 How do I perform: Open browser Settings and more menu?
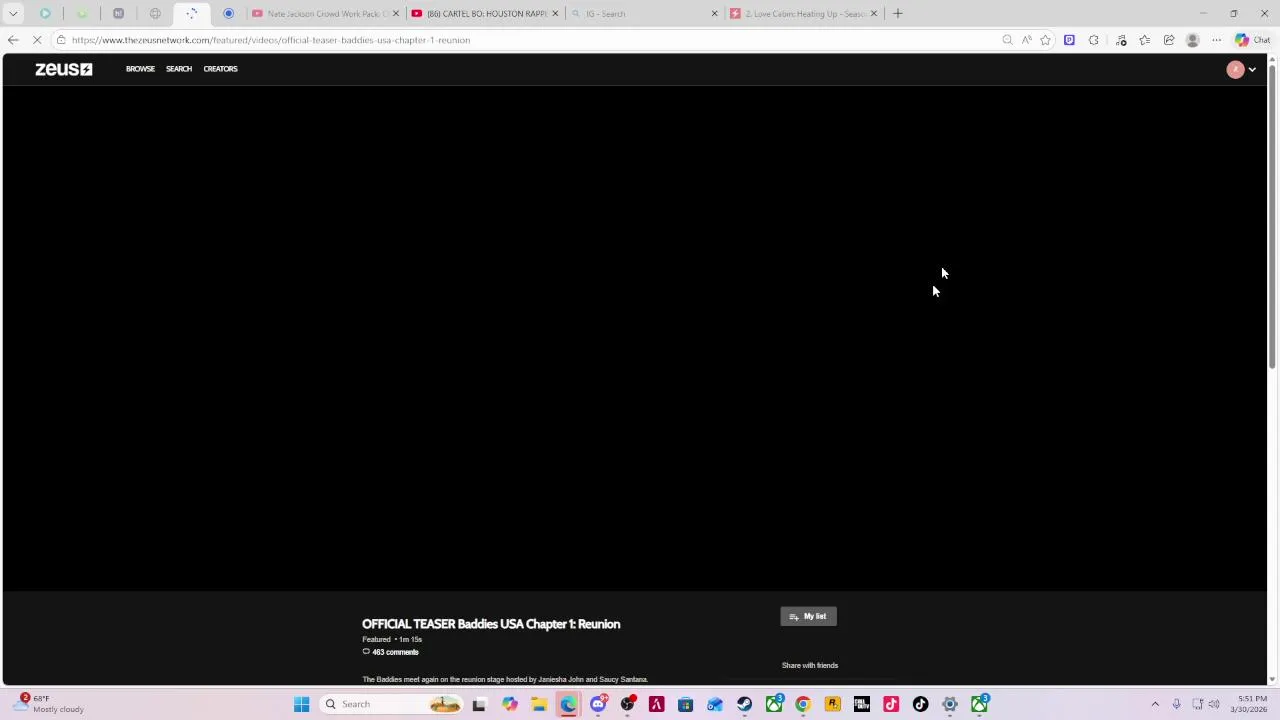1216,40
